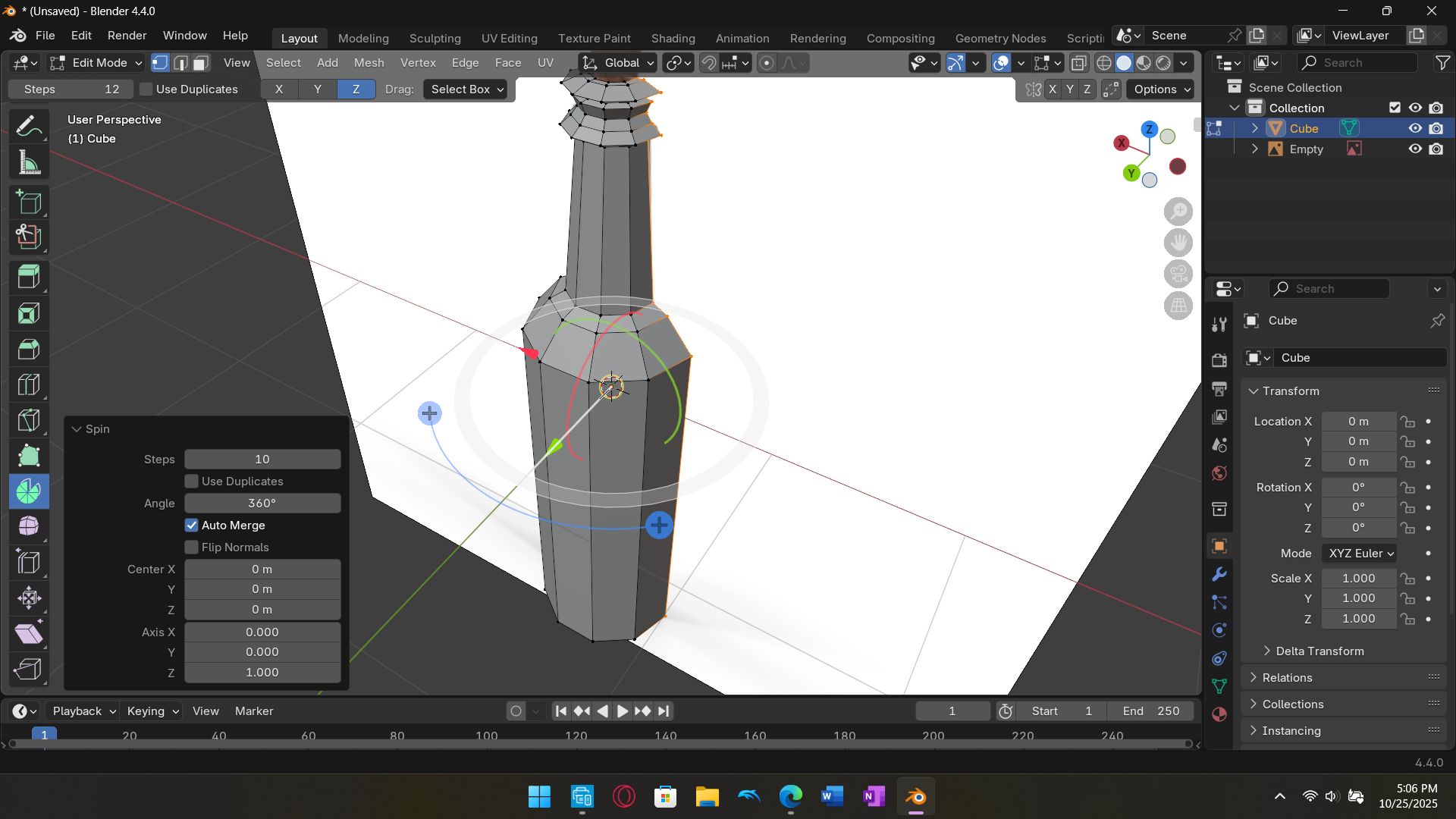Open the Modifiers properties tab
The image size is (1456, 819).
[x=1219, y=574]
